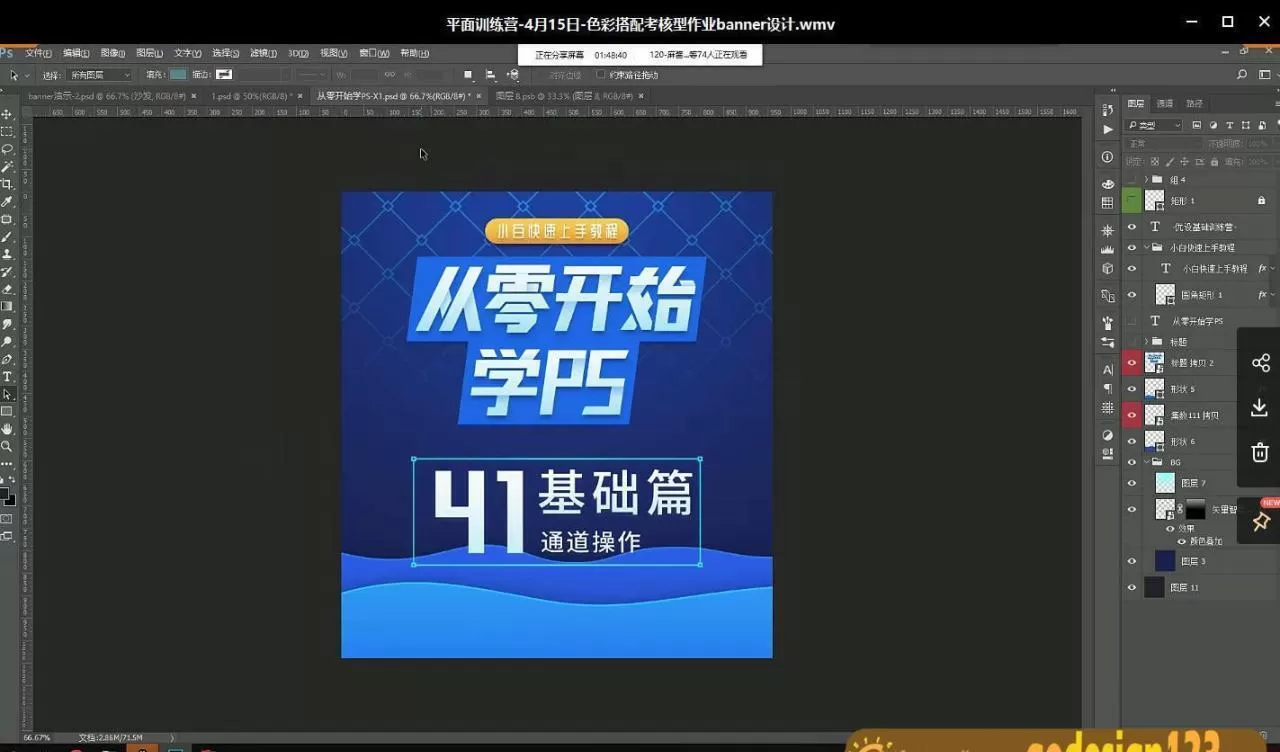Screen dimensions: 1280x752
Task: Select the 图层 3 layer thumbnail
Action: [1165, 561]
